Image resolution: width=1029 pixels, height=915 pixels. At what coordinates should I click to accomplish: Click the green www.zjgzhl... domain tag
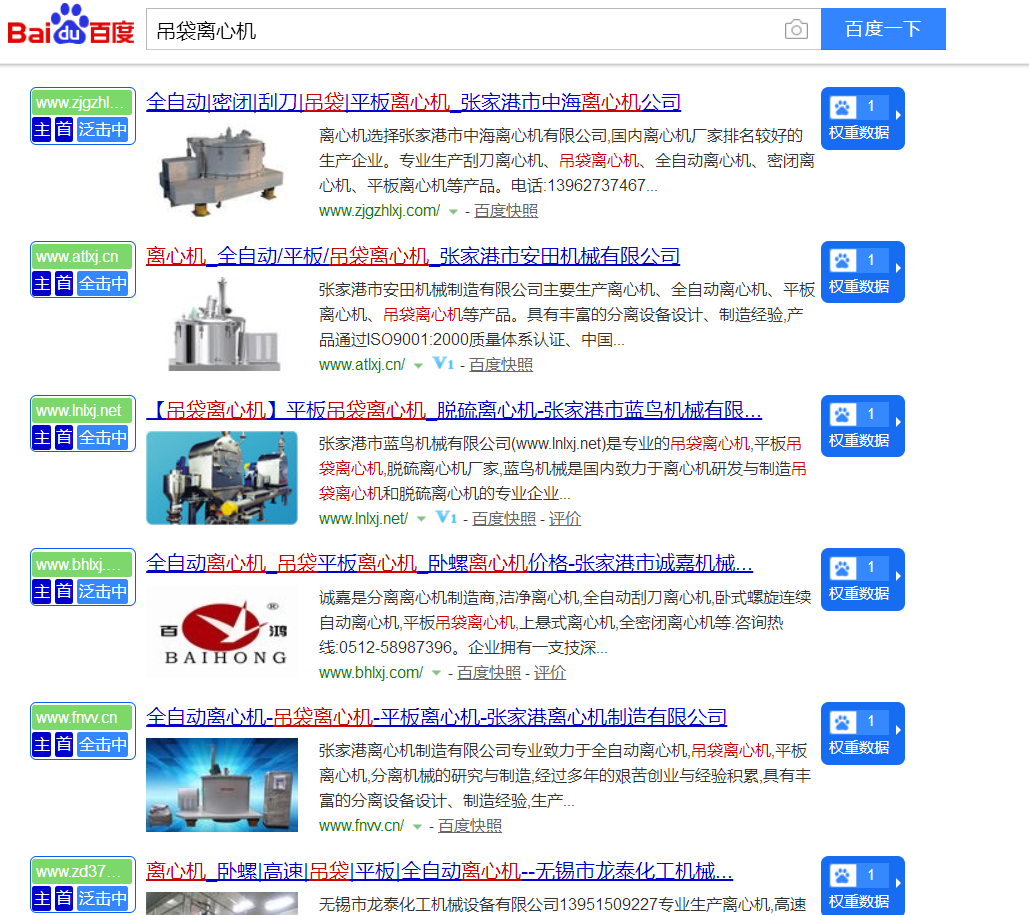pyautogui.click(x=83, y=102)
